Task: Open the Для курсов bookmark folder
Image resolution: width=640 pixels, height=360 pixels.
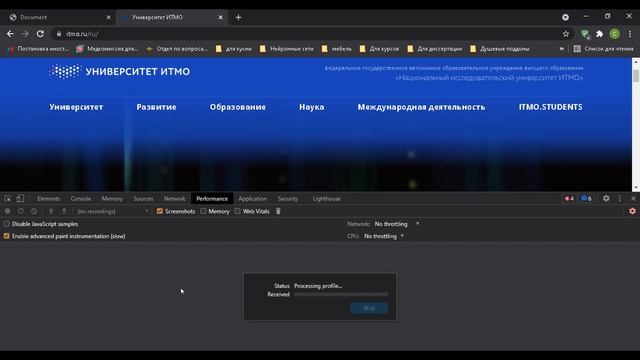Action: (379, 49)
